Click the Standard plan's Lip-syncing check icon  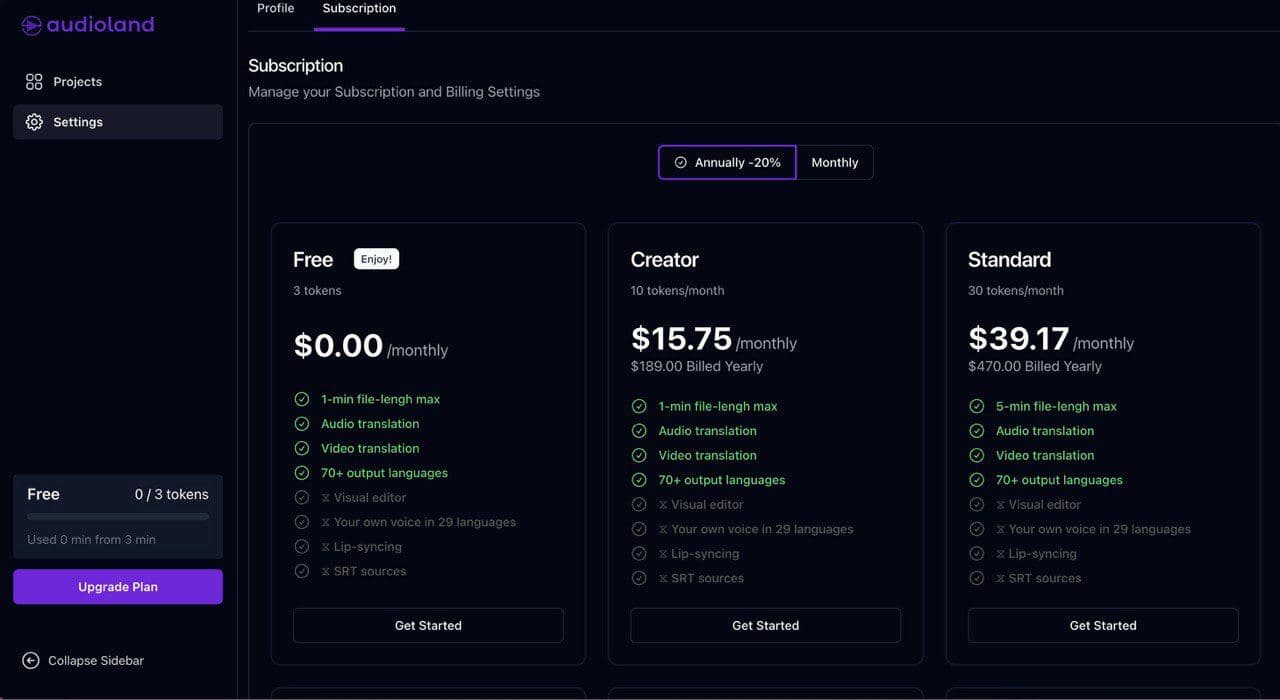click(977, 554)
